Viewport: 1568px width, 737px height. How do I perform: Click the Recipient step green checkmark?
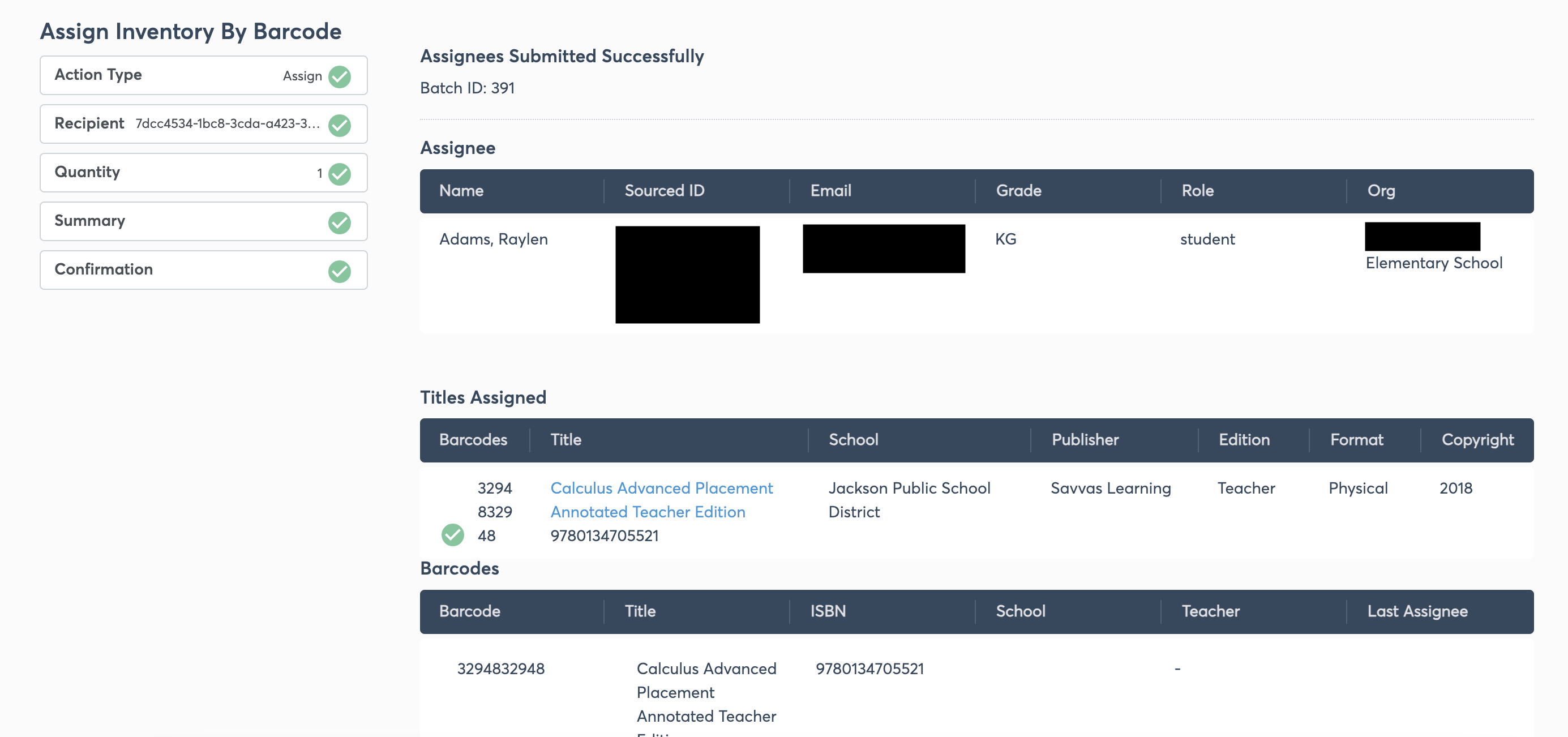[x=340, y=125]
